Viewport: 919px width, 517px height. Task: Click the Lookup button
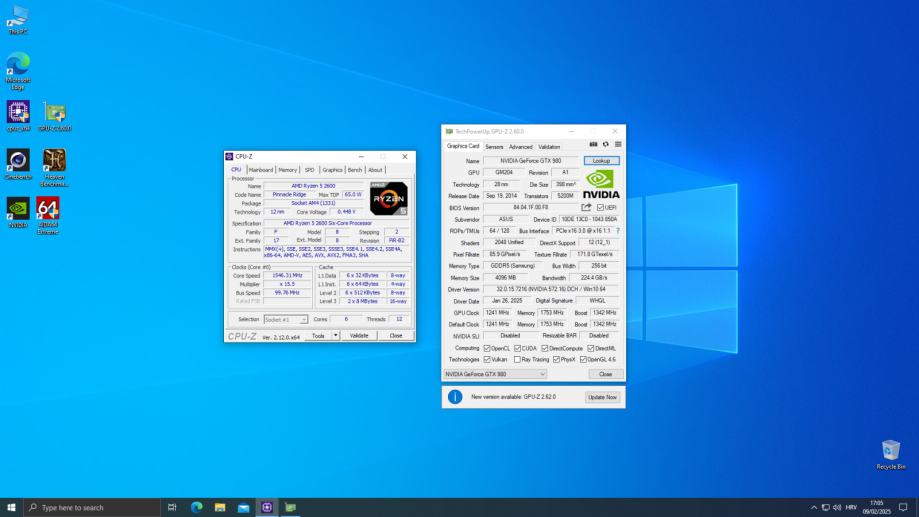601,160
